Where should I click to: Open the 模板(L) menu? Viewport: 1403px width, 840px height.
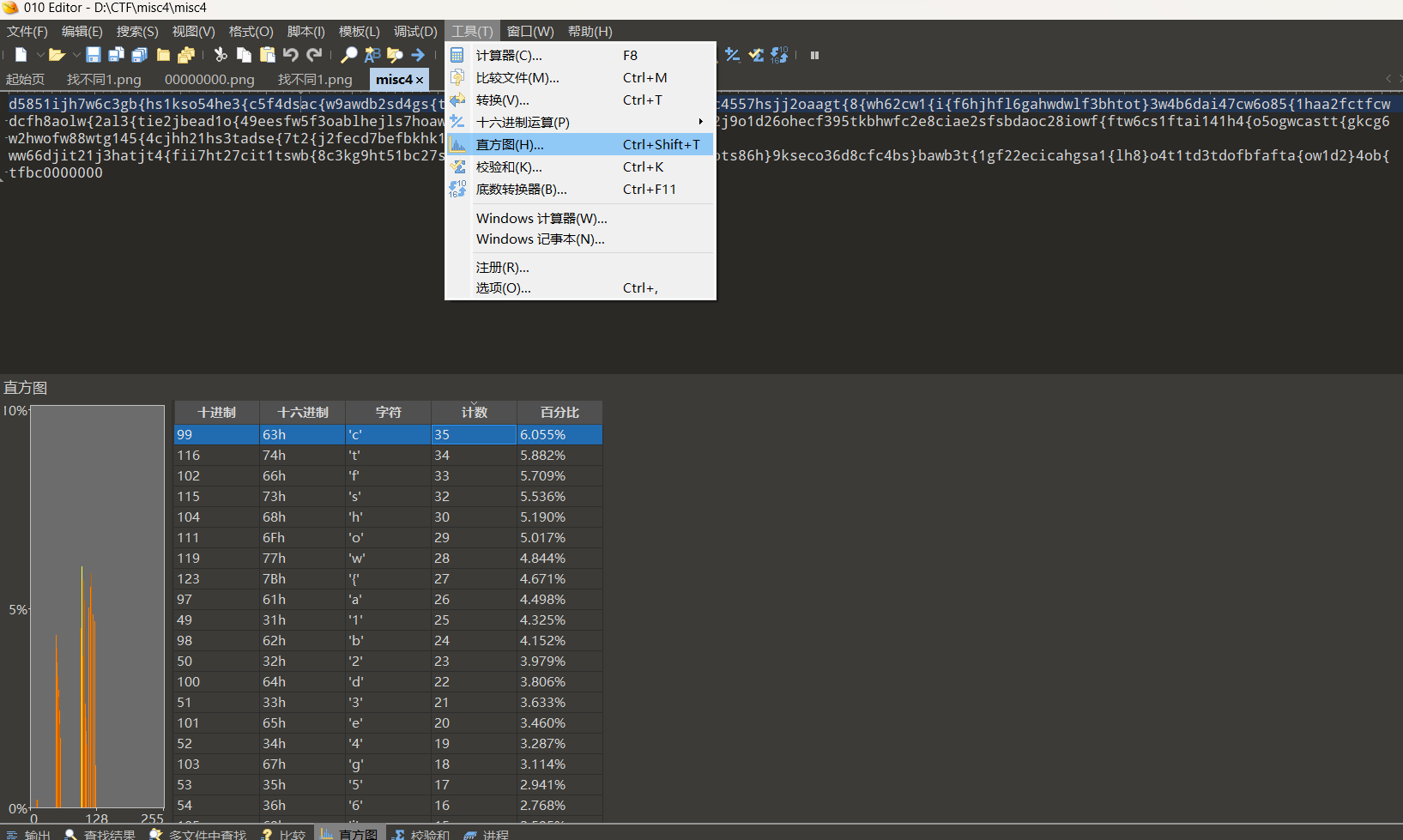359,31
